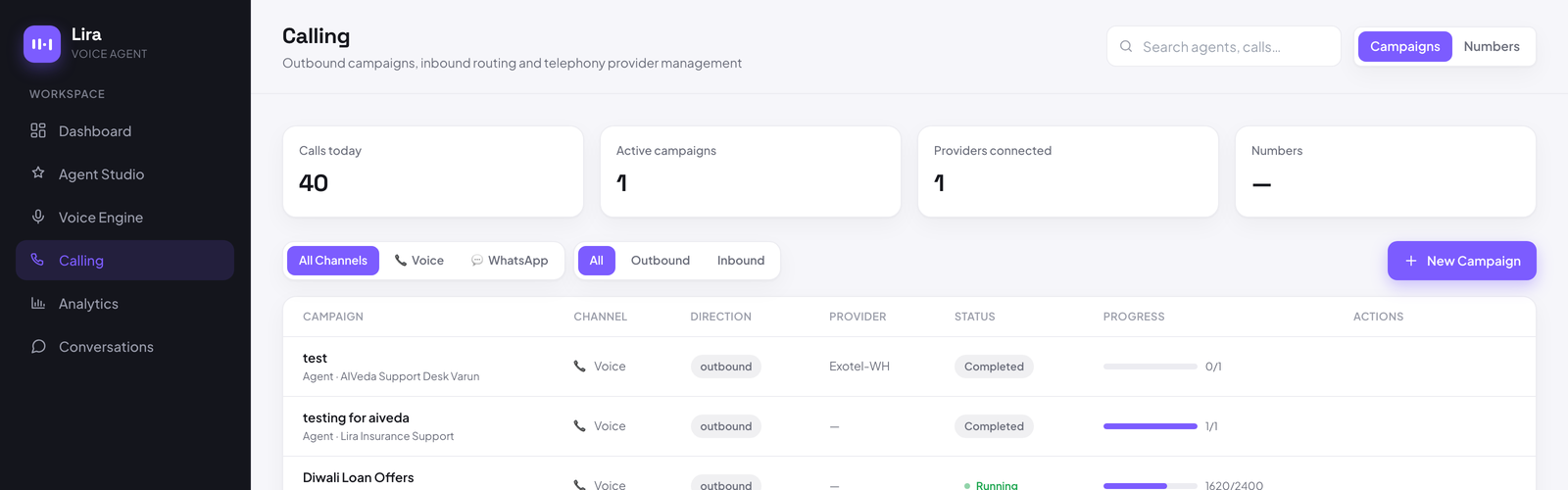
Task: Select the All direction filter
Action: coord(597,261)
